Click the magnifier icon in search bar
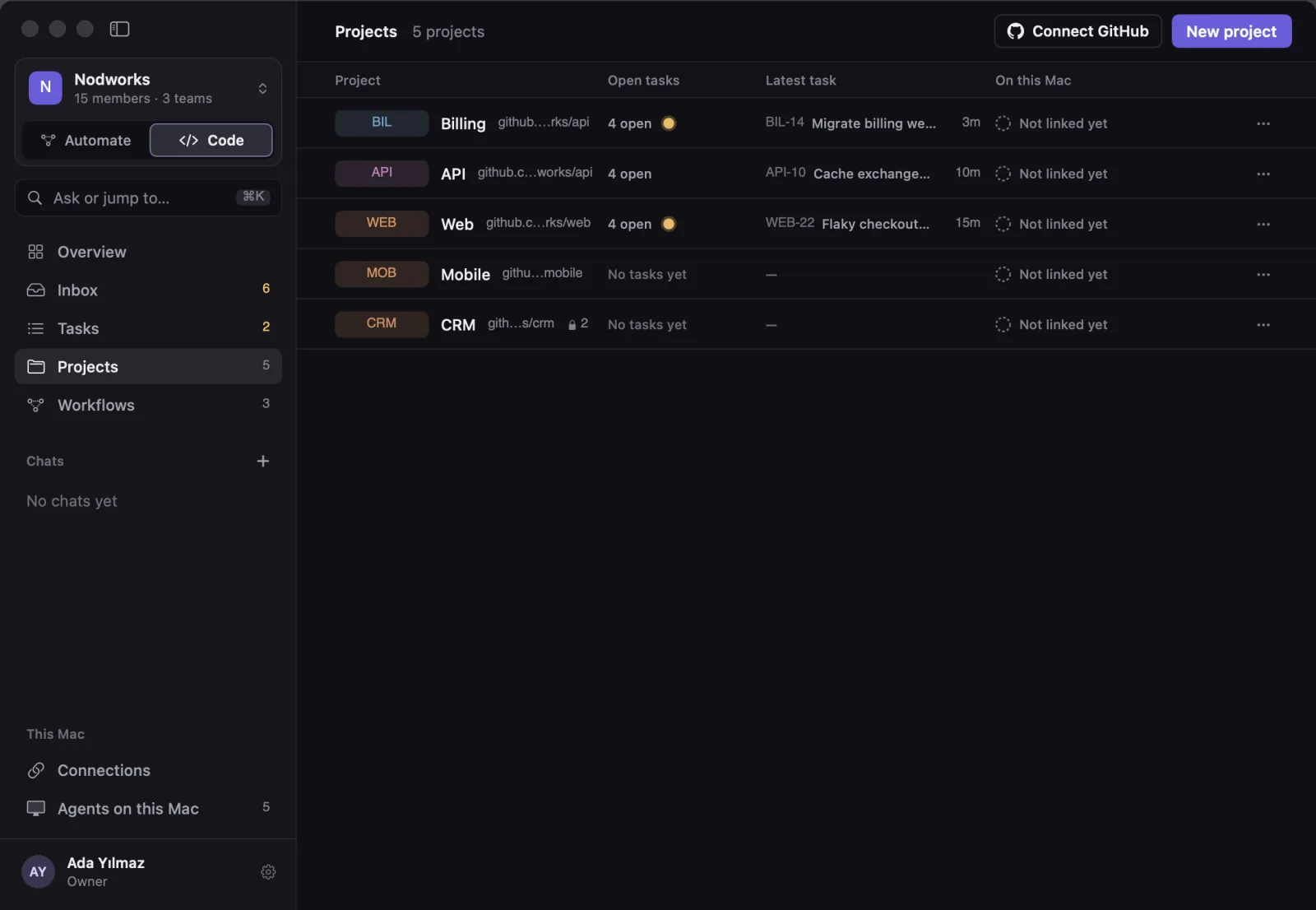The height and width of the screenshot is (910, 1316). pyautogui.click(x=35, y=197)
